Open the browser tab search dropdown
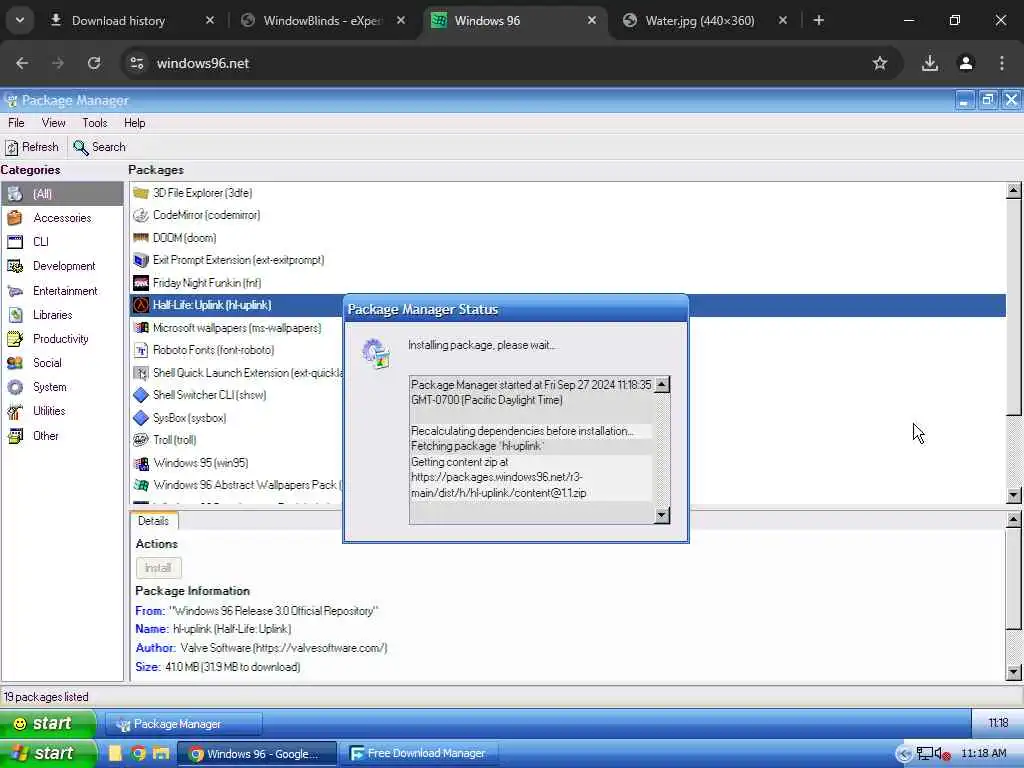Screen dimensions: 1024x768 20,20
